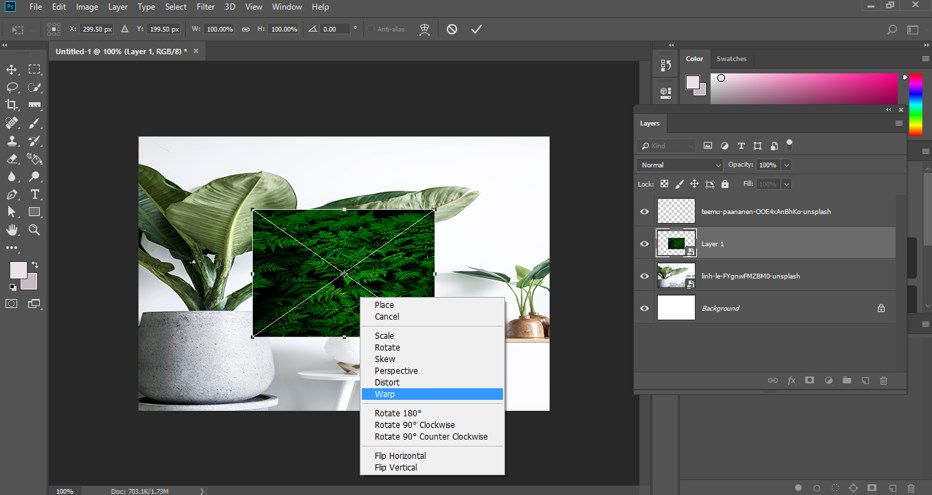Hide the Background layer

pos(644,308)
